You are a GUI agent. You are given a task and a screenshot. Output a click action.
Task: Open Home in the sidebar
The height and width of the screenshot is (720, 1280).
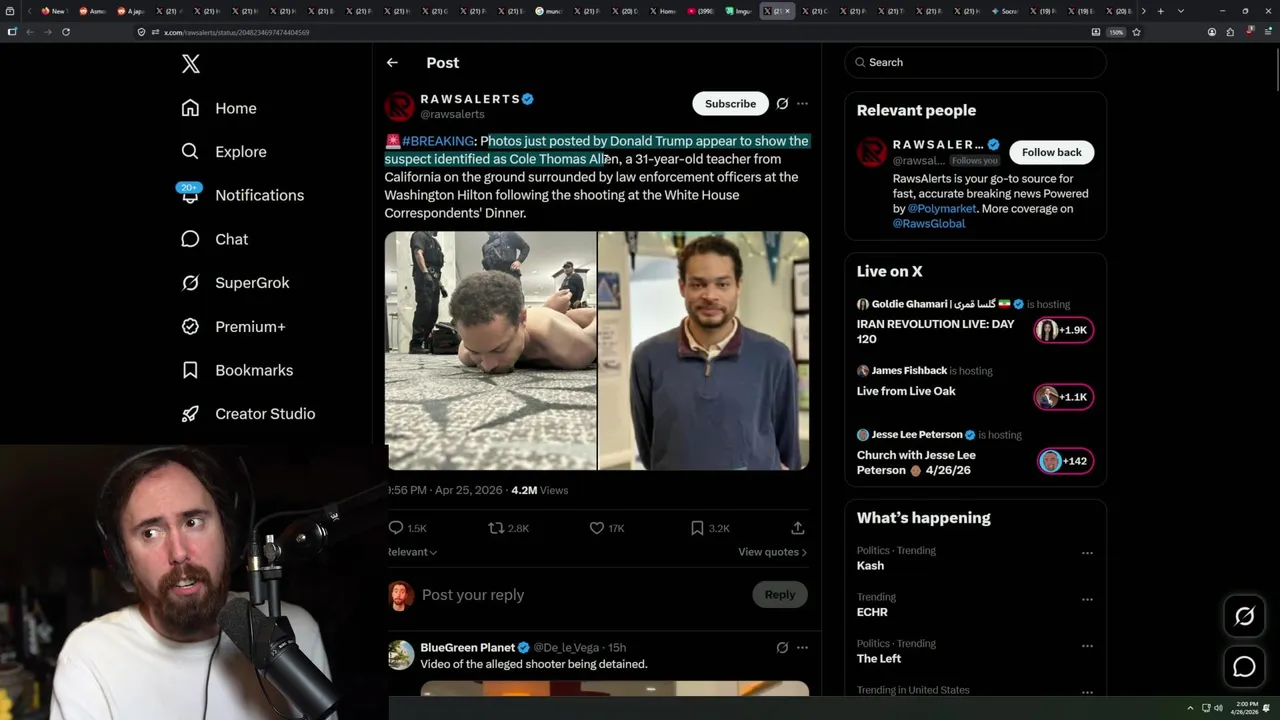point(219,108)
